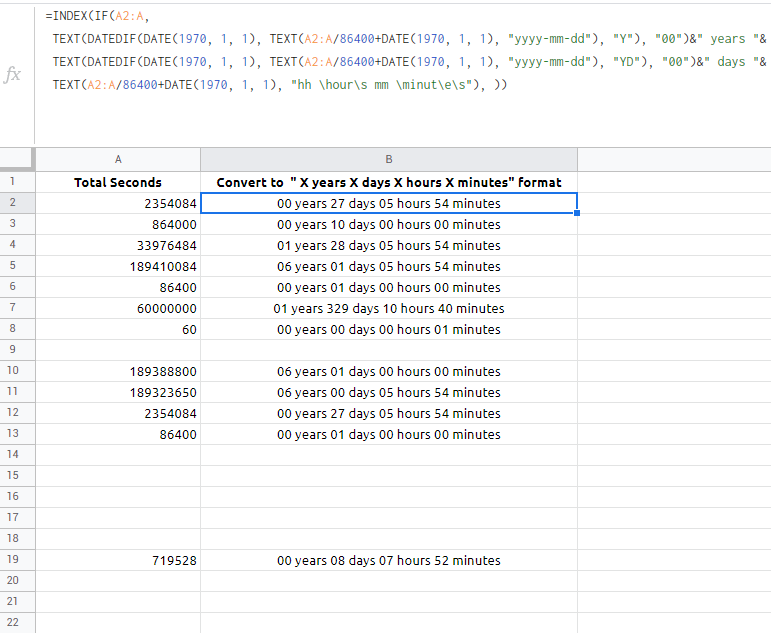Click '01 years 329 days 10 hours' cell
The height and width of the screenshot is (633, 771).
click(389, 308)
